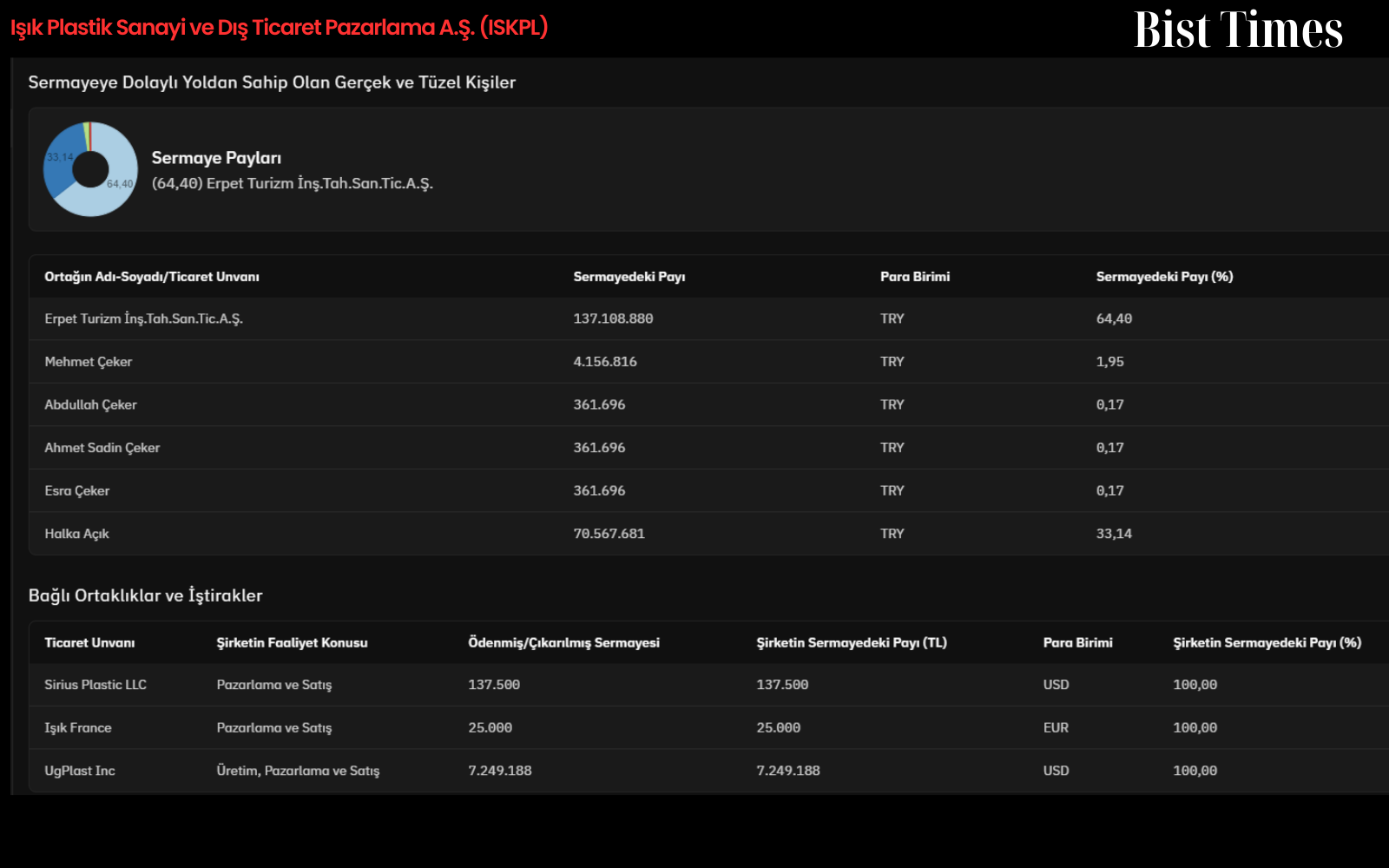Select the Abdullah Çeker row name
Image resolution: width=1389 pixels, height=868 pixels.
(91, 404)
